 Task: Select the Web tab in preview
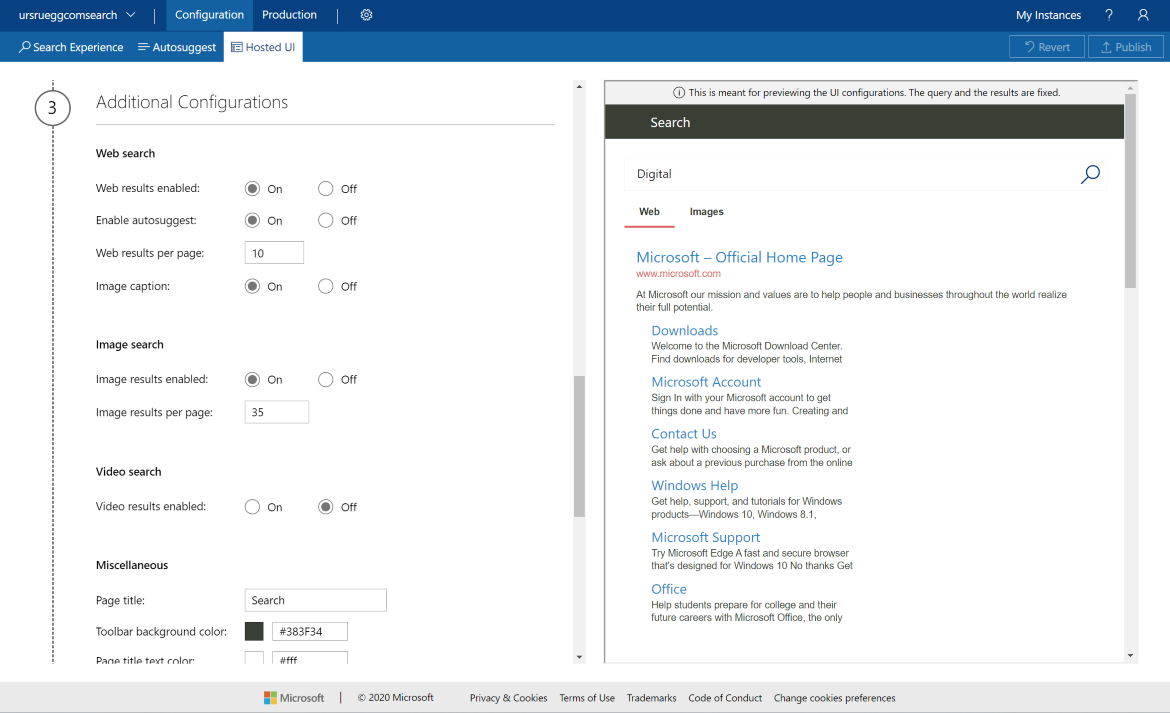point(649,212)
